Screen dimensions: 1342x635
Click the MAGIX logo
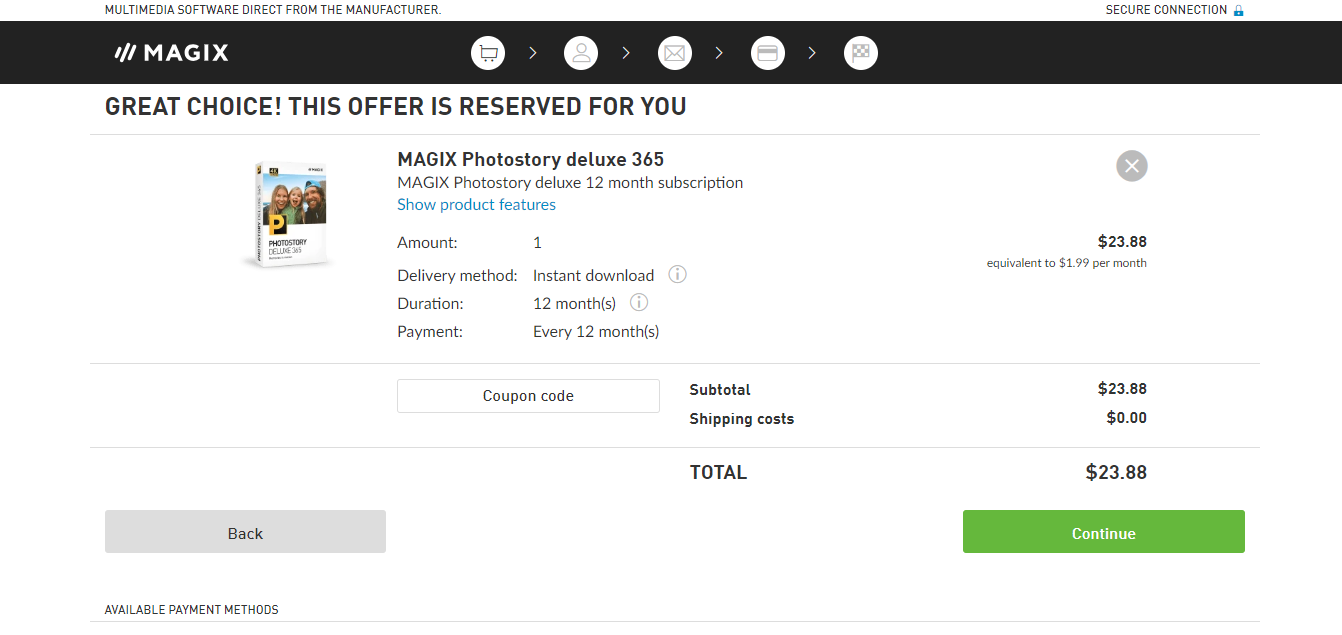click(172, 53)
